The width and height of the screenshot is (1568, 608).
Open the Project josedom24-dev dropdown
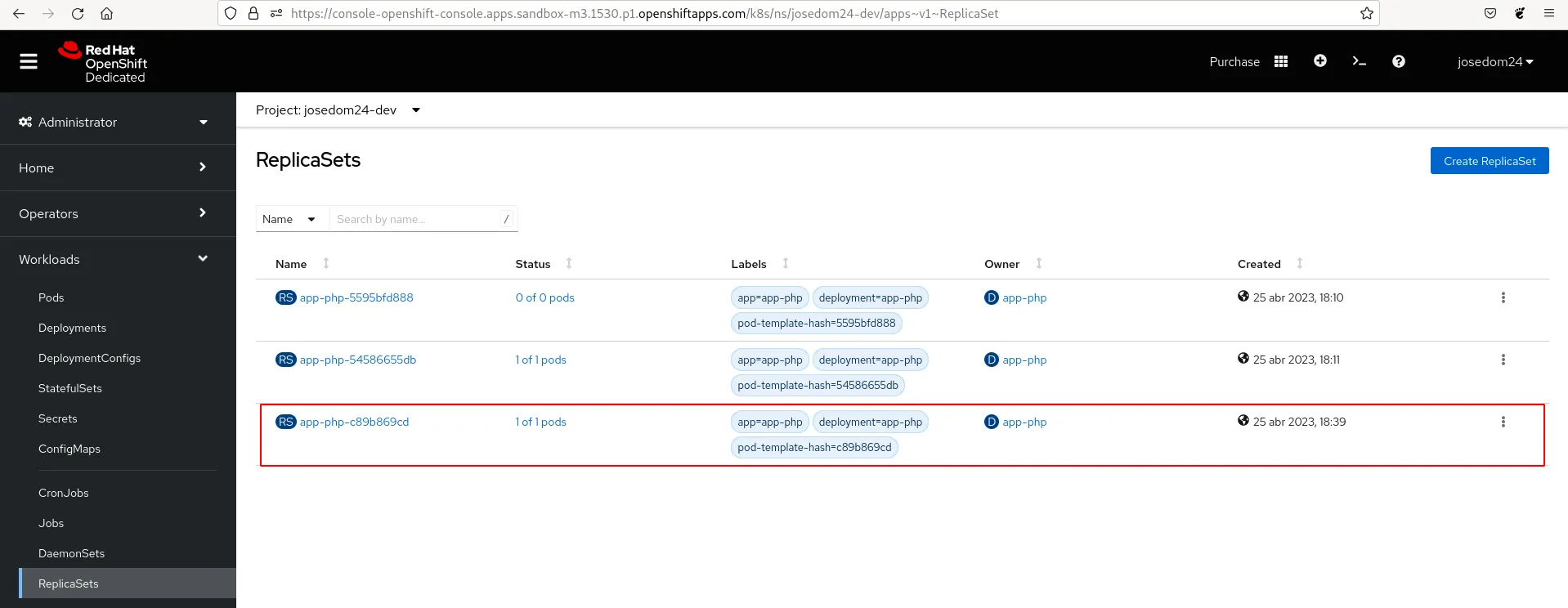click(338, 110)
